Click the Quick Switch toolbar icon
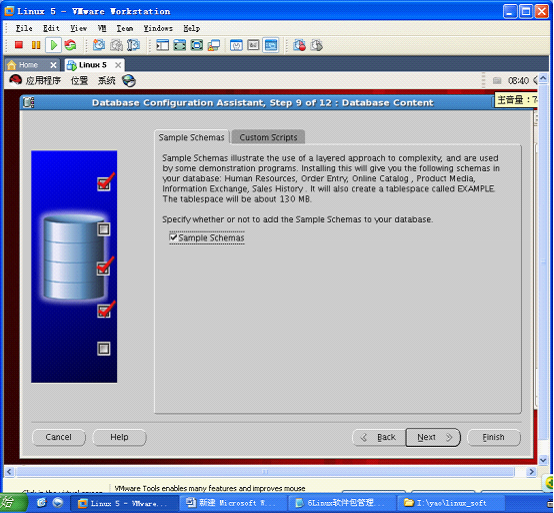 click(197, 45)
